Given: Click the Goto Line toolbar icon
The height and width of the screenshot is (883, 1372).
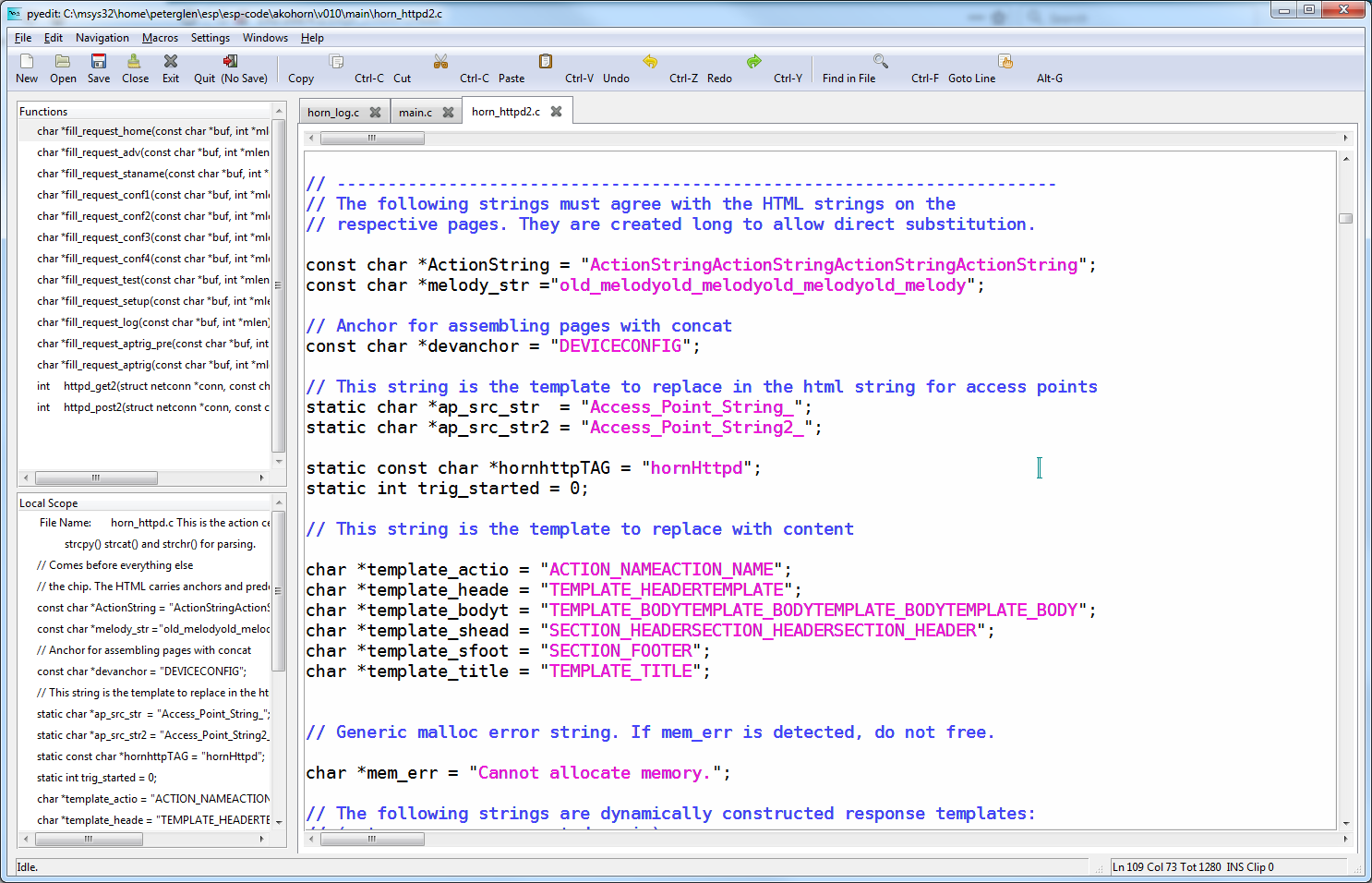Looking at the screenshot, I should pos(1005,62).
